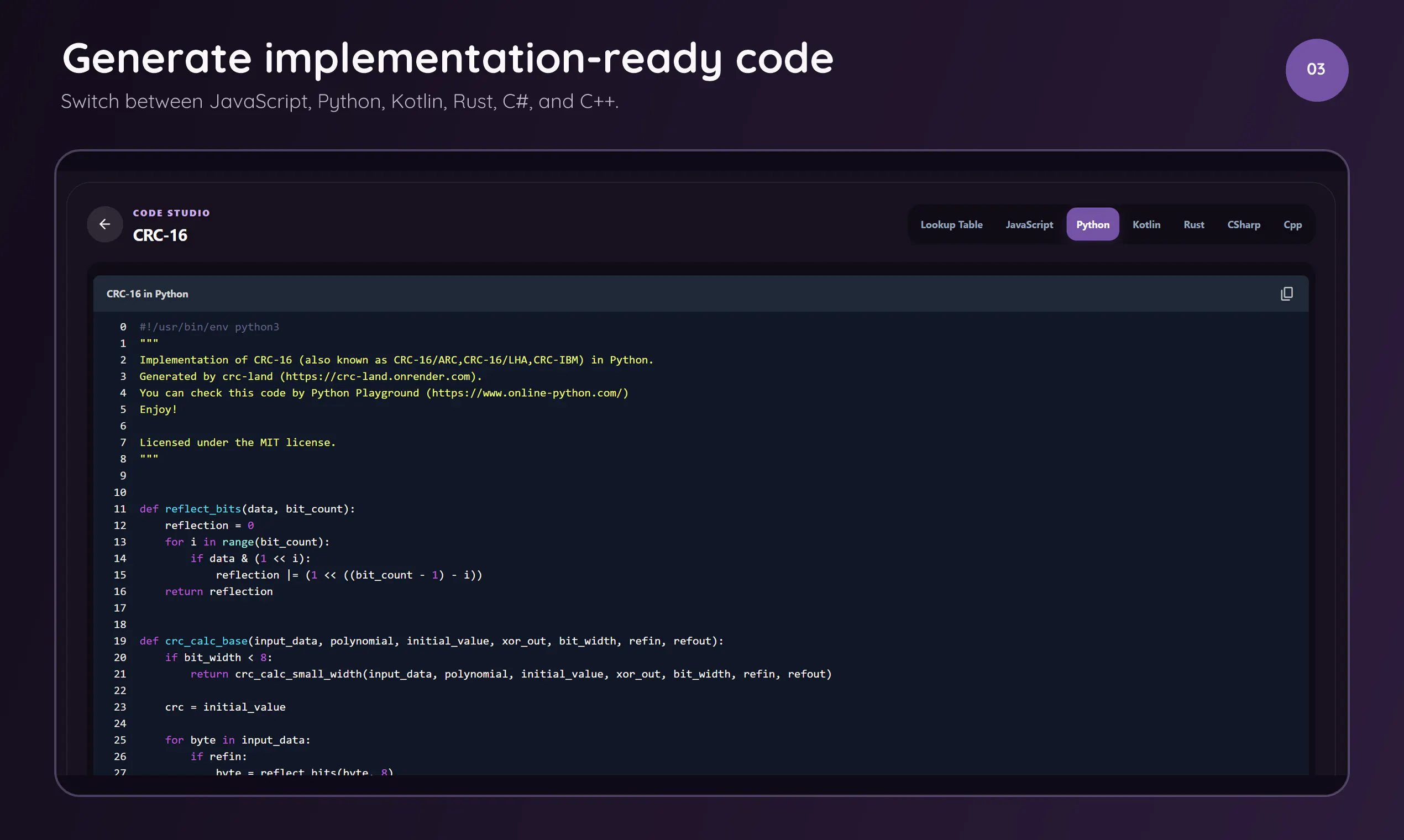The image size is (1404, 840).
Task: Click the CRC-16 page title
Action: point(160,235)
